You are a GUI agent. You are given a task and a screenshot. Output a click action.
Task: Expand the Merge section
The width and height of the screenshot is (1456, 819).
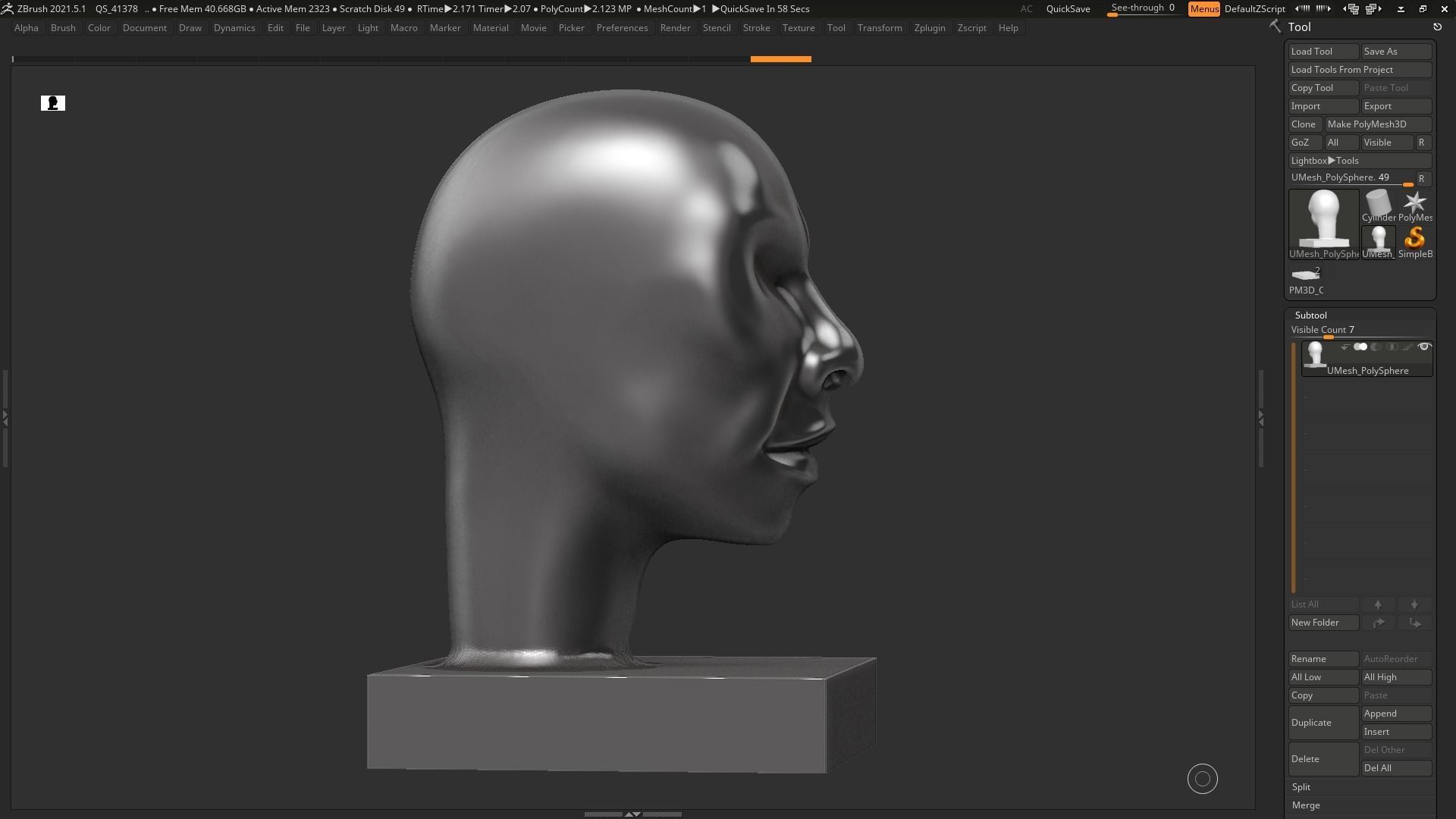[x=1306, y=805]
